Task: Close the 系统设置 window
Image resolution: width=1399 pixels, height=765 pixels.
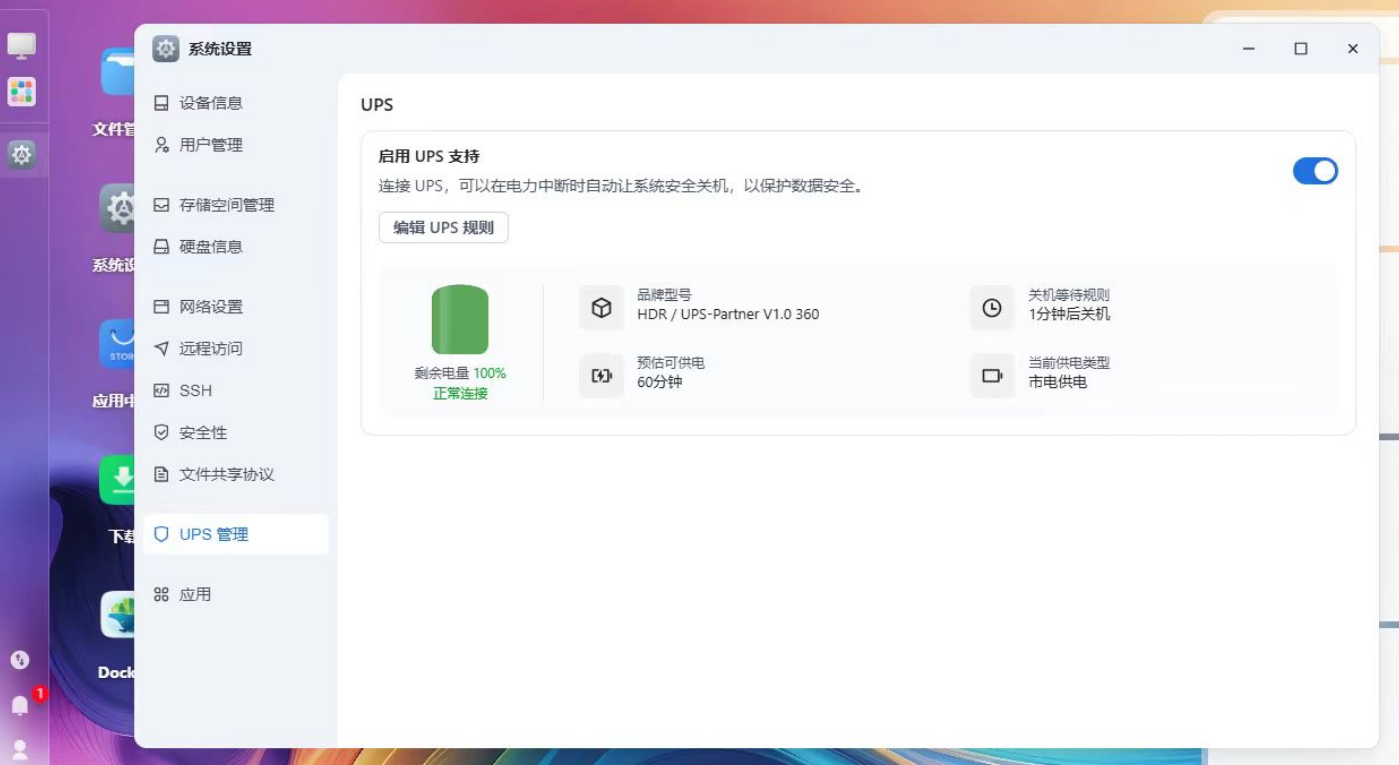Action: (1352, 49)
